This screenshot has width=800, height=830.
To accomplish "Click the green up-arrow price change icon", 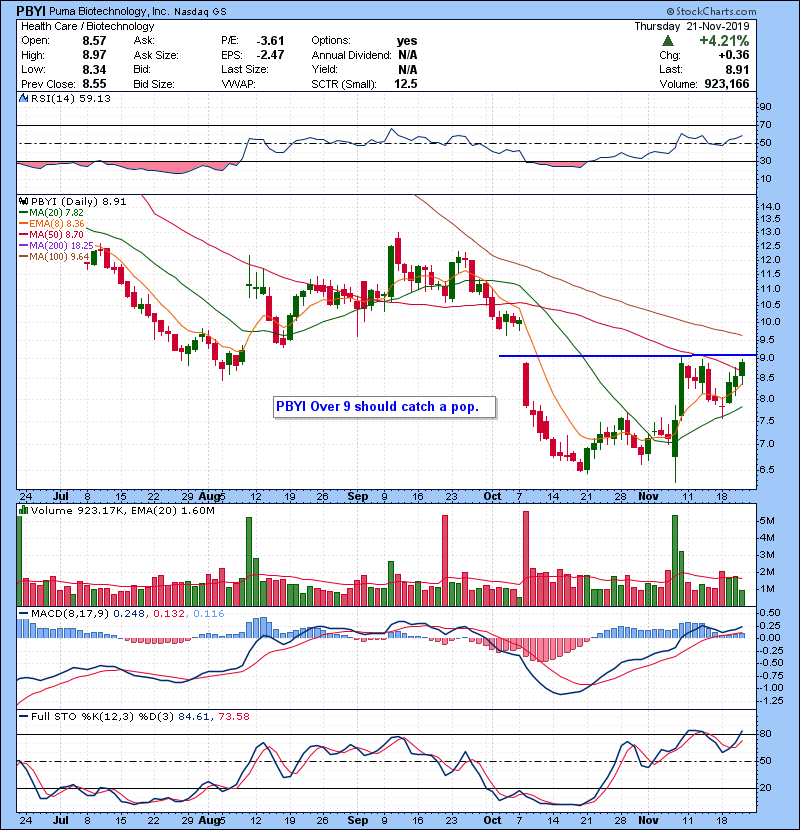I will (666, 41).
